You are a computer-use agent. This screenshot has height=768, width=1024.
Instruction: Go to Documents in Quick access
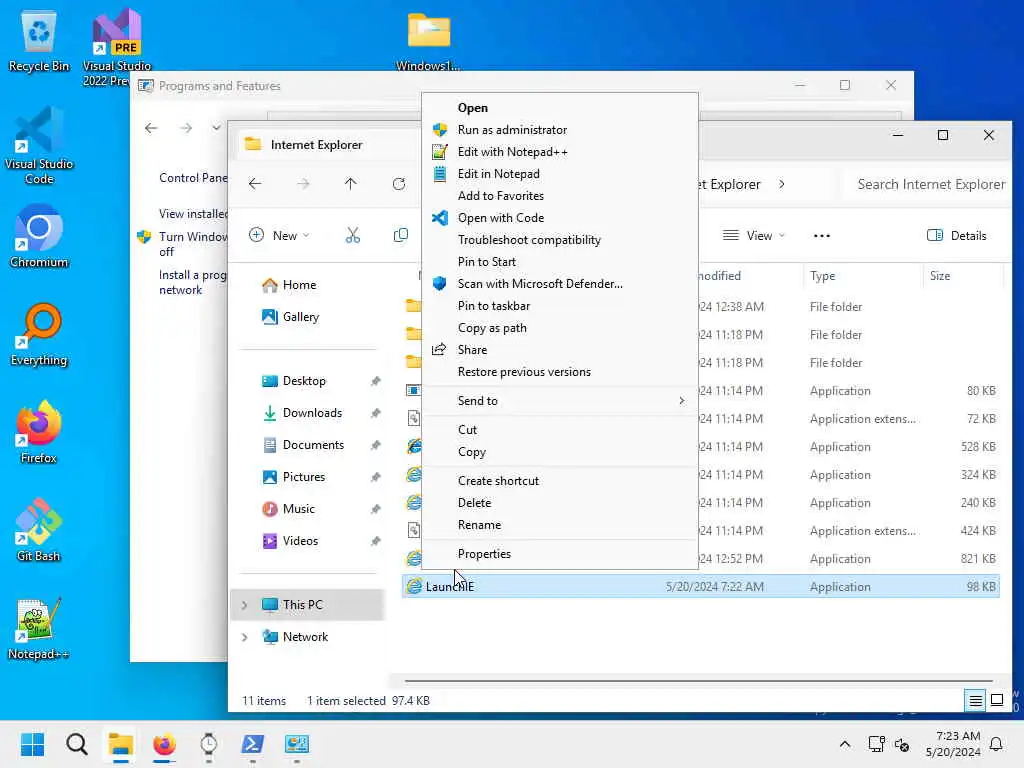coord(313,445)
